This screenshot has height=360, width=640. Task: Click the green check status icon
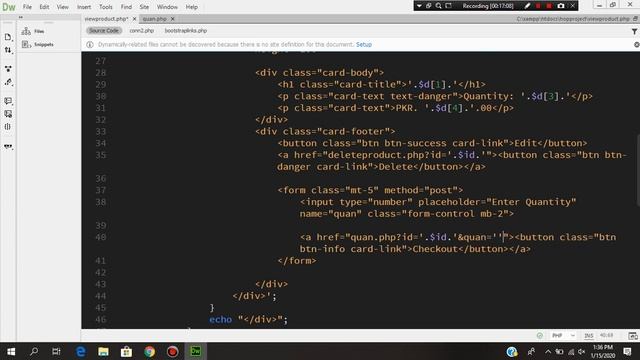coord(540,336)
